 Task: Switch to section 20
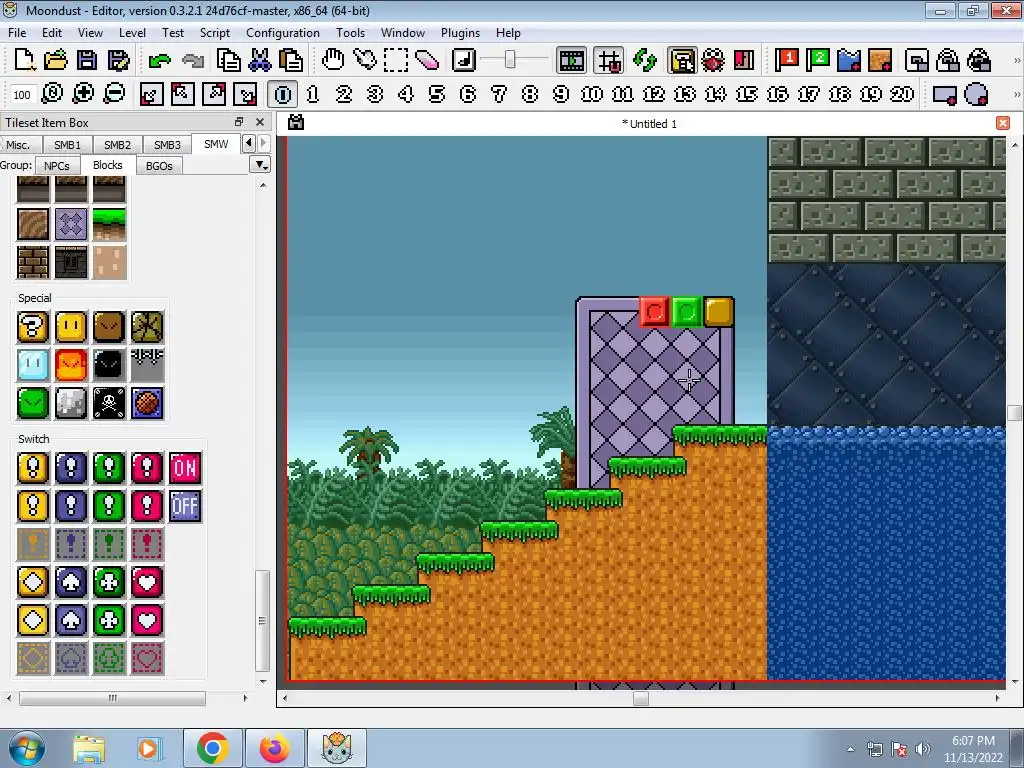[x=902, y=94]
